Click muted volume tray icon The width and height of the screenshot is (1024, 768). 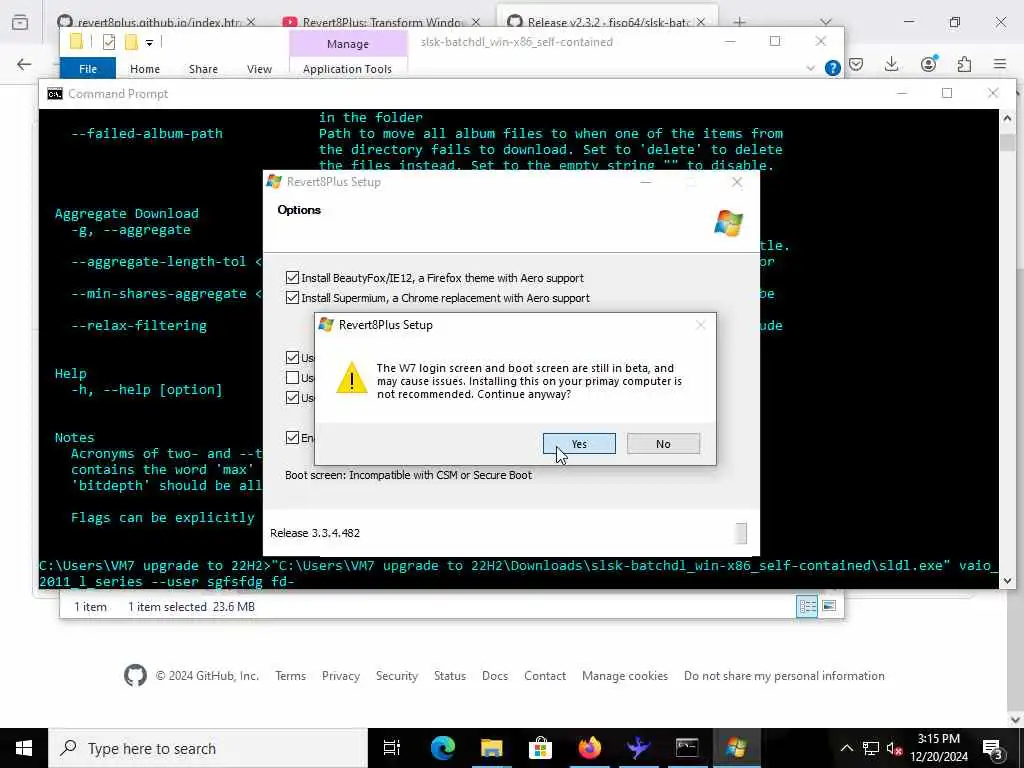point(895,748)
